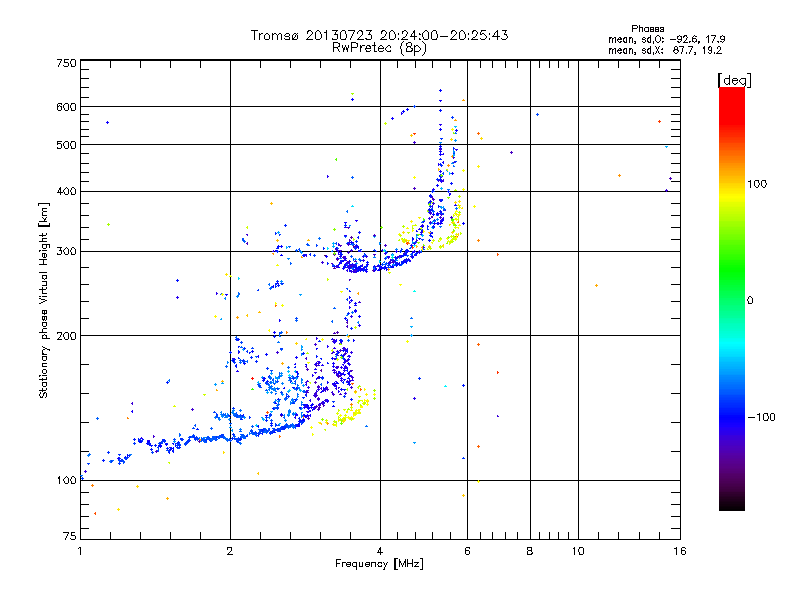Click the x-axis tick label '2'
800x600 pixels.
pos(230,551)
